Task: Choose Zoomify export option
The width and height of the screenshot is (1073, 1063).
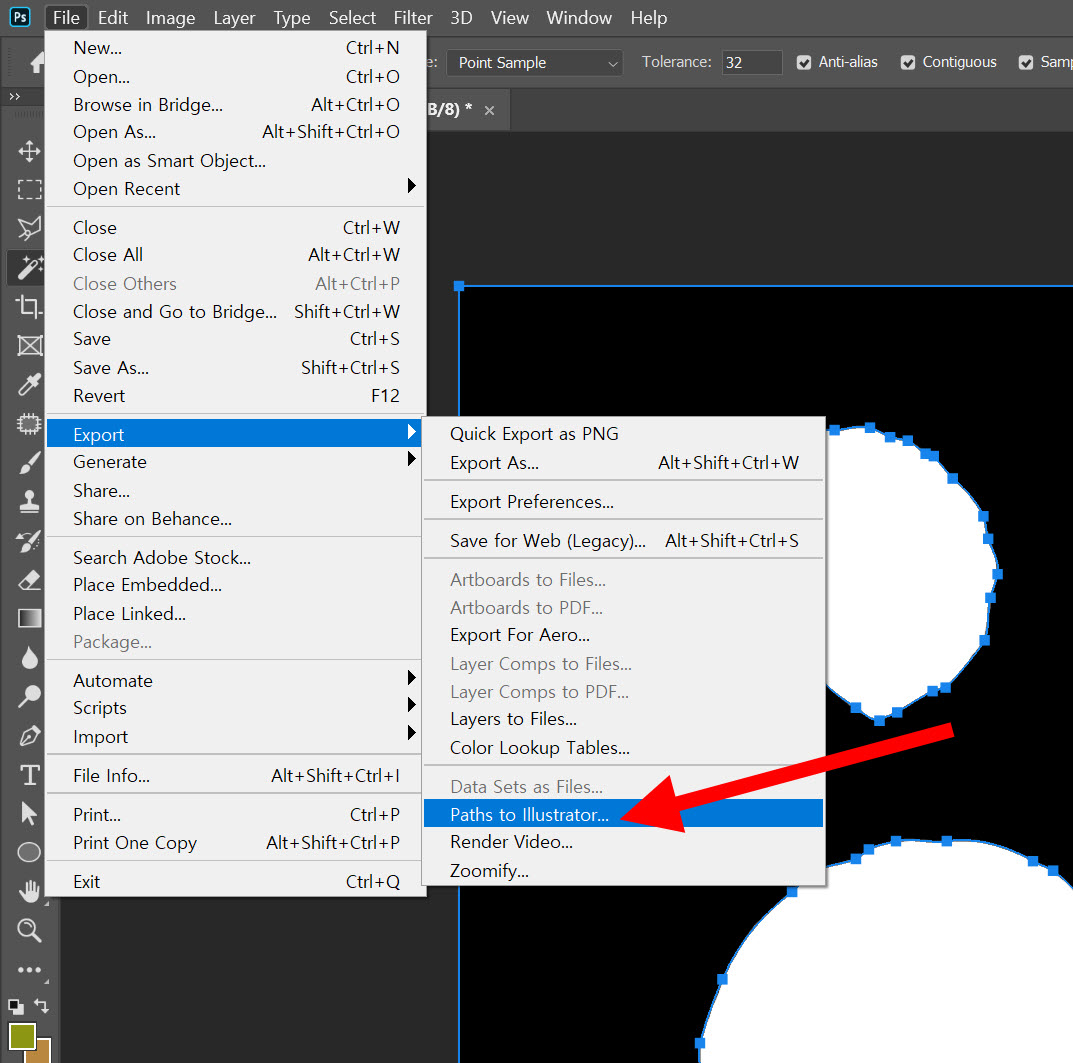Action: click(623, 870)
